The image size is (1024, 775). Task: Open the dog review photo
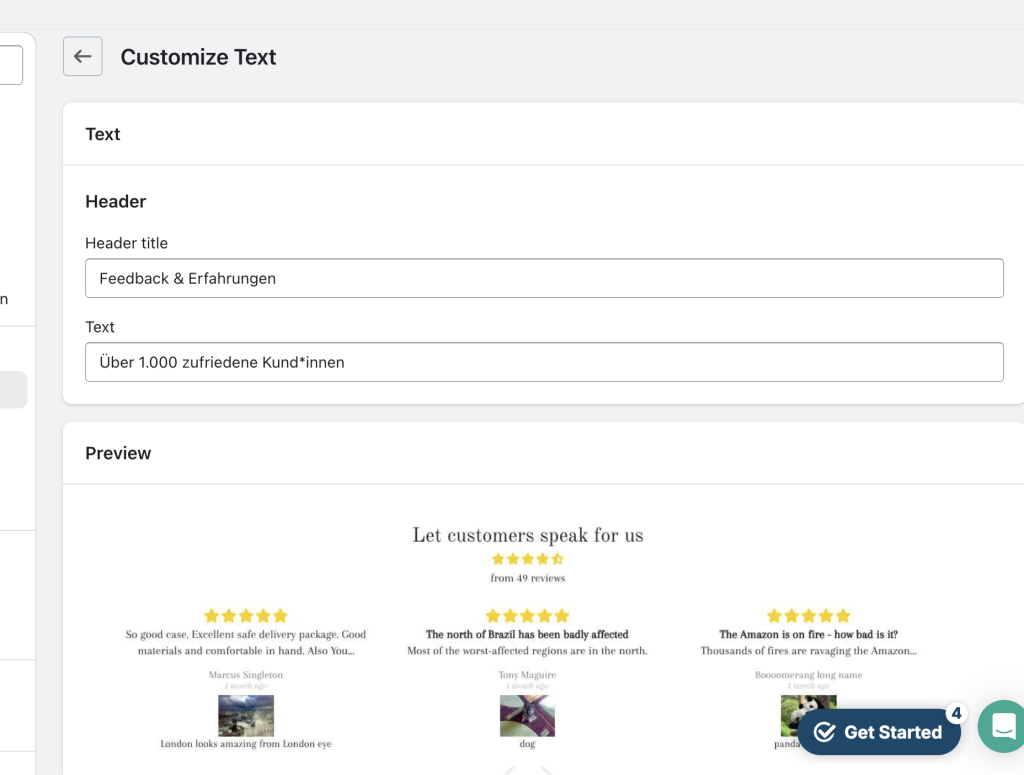527,715
